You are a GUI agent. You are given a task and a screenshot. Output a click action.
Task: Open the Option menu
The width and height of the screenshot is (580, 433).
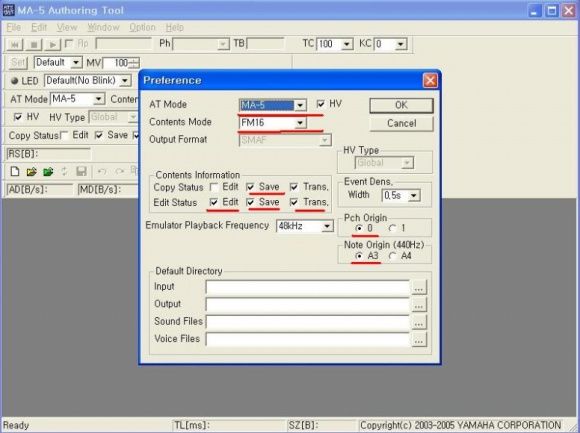click(x=142, y=27)
